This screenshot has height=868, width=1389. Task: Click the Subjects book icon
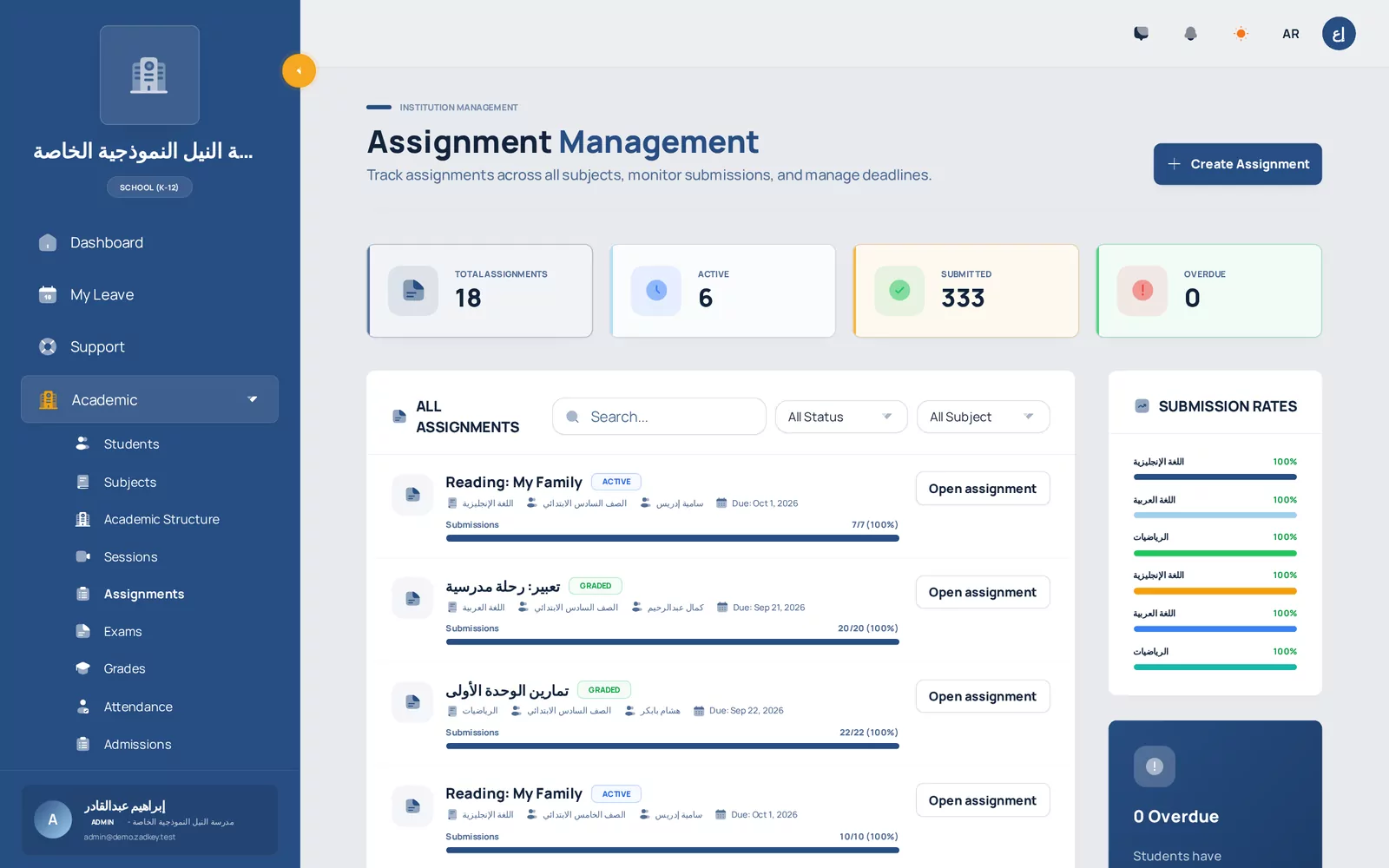tap(83, 482)
